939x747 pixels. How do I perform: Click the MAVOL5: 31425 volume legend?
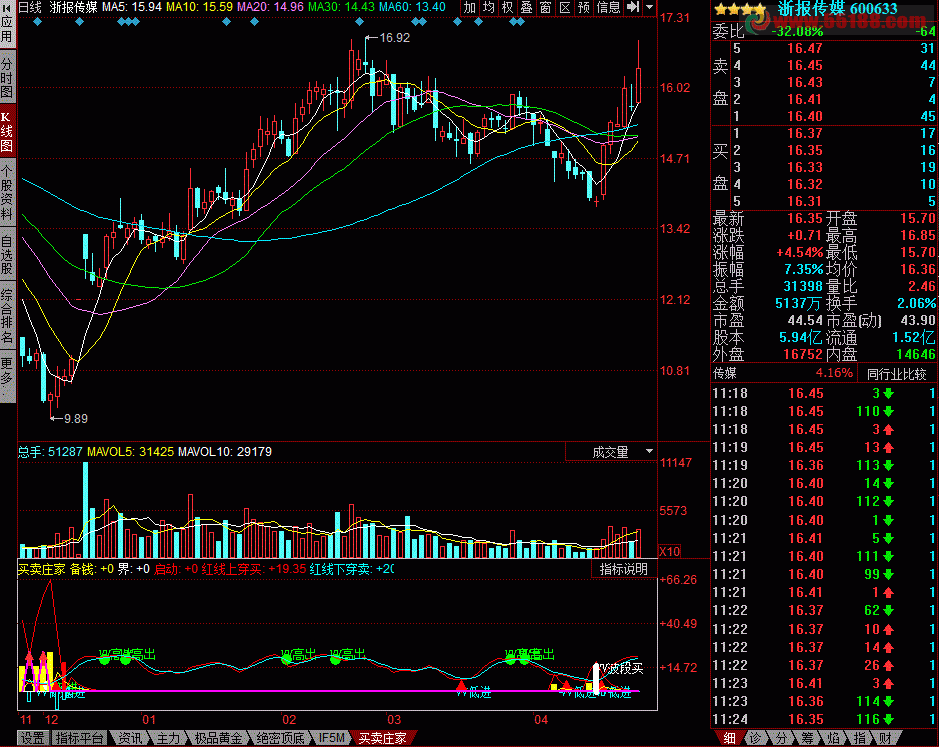[x=130, y=452]
